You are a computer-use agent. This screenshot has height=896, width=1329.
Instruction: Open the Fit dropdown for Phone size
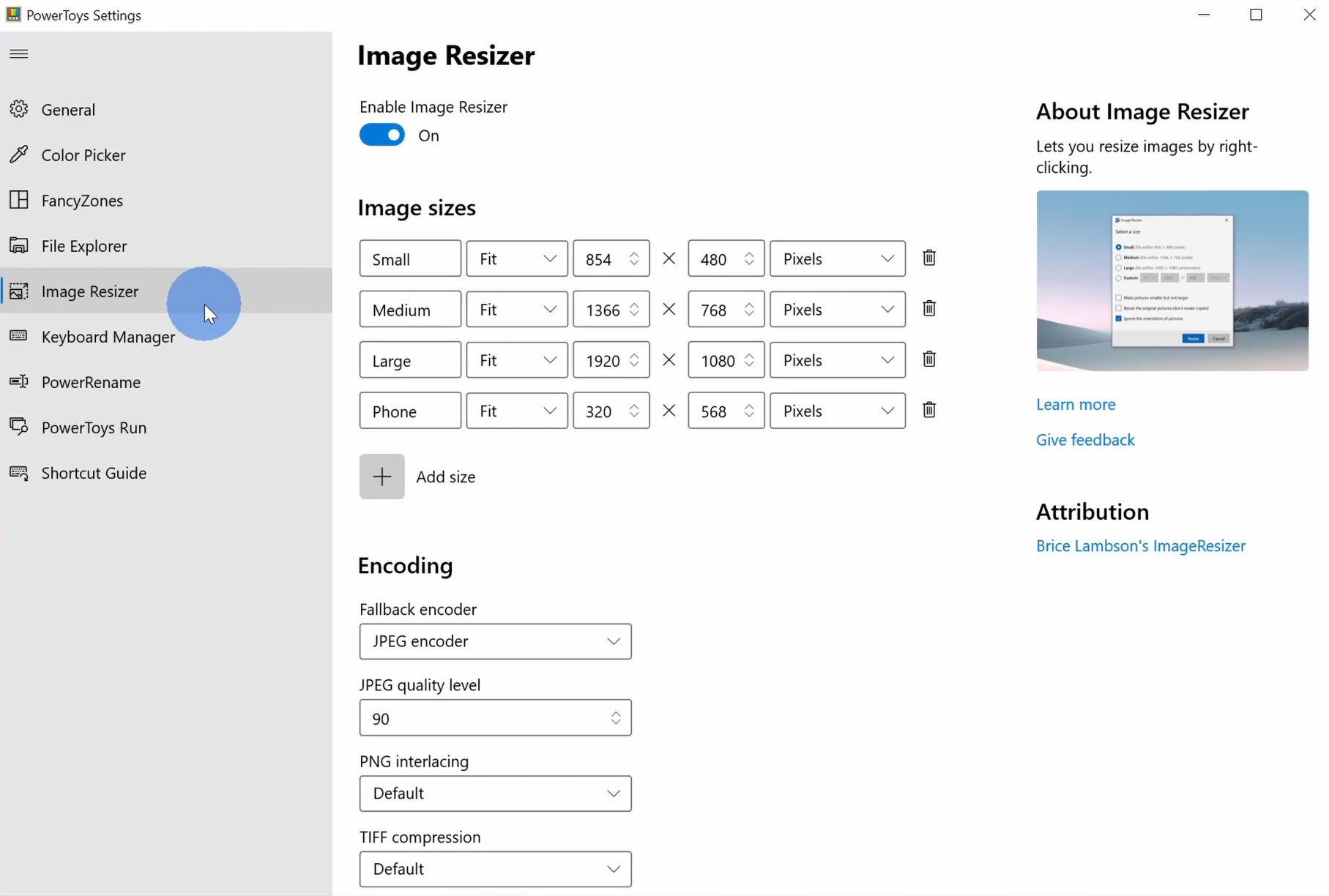(517, 410)
